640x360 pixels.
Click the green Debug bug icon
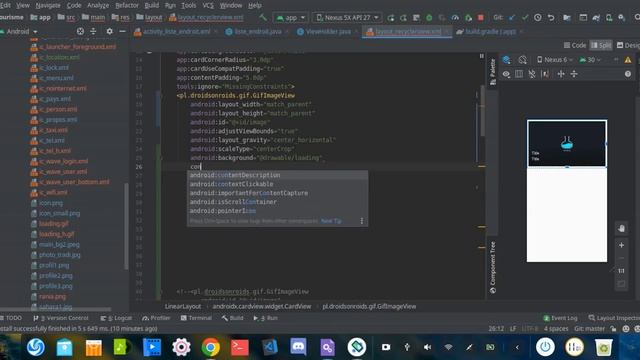click(x=429, y=18)
